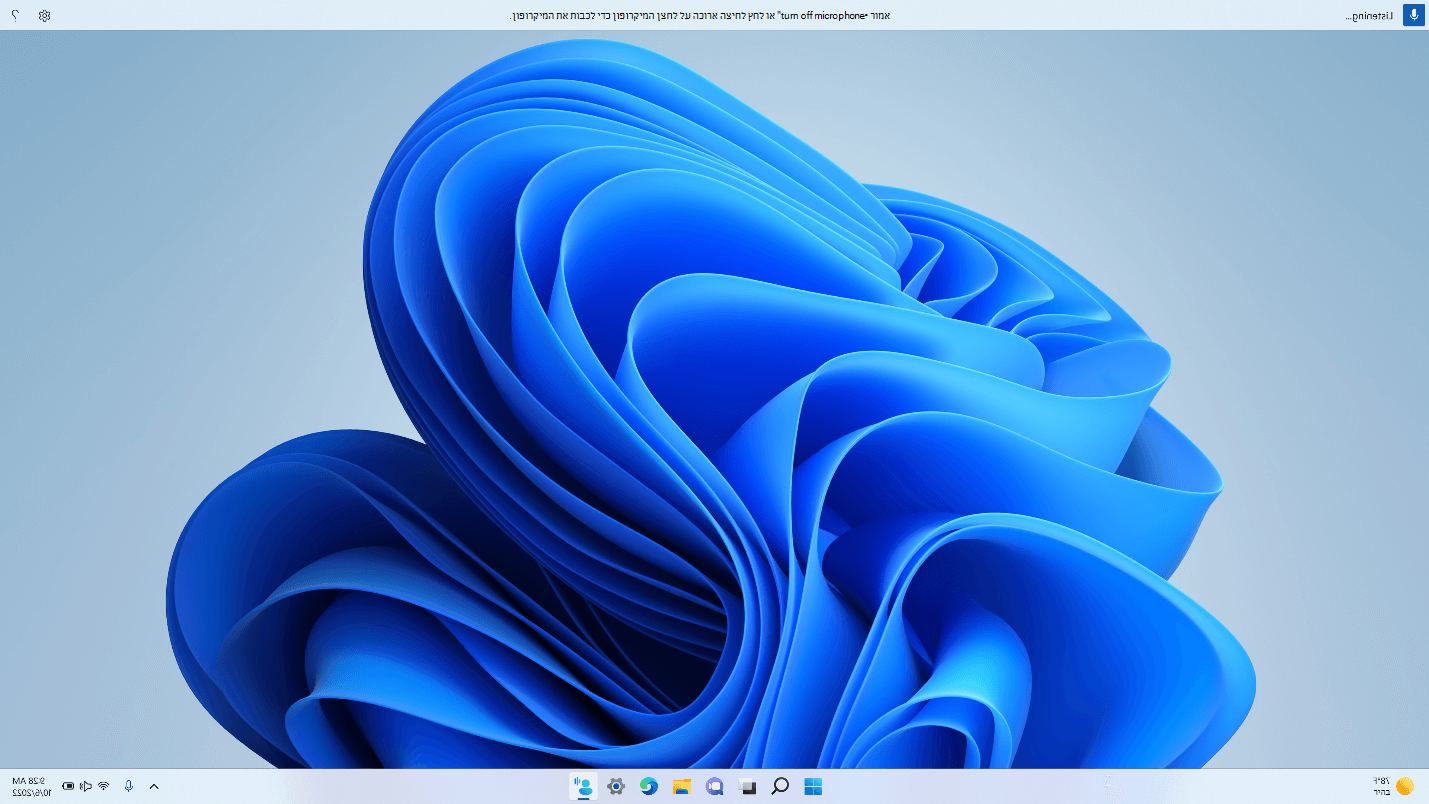
Task: Open Task View on the taskbar
Action: [747, 786]
